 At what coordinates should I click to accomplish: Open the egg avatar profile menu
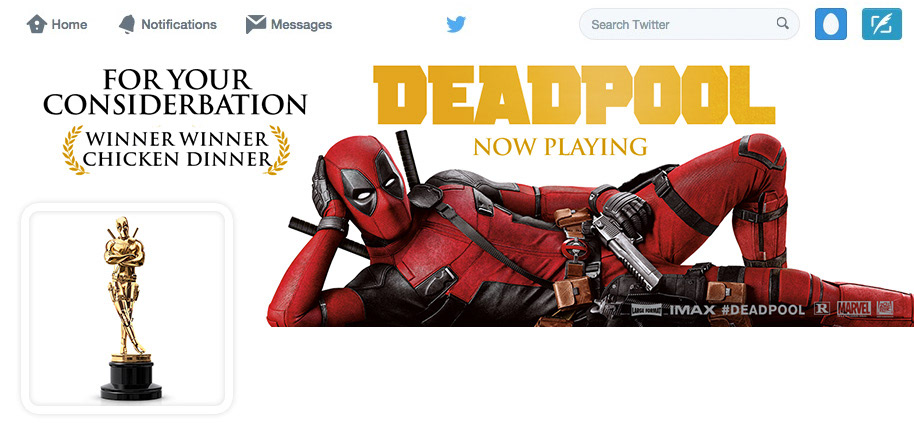(x=831, y=24)
